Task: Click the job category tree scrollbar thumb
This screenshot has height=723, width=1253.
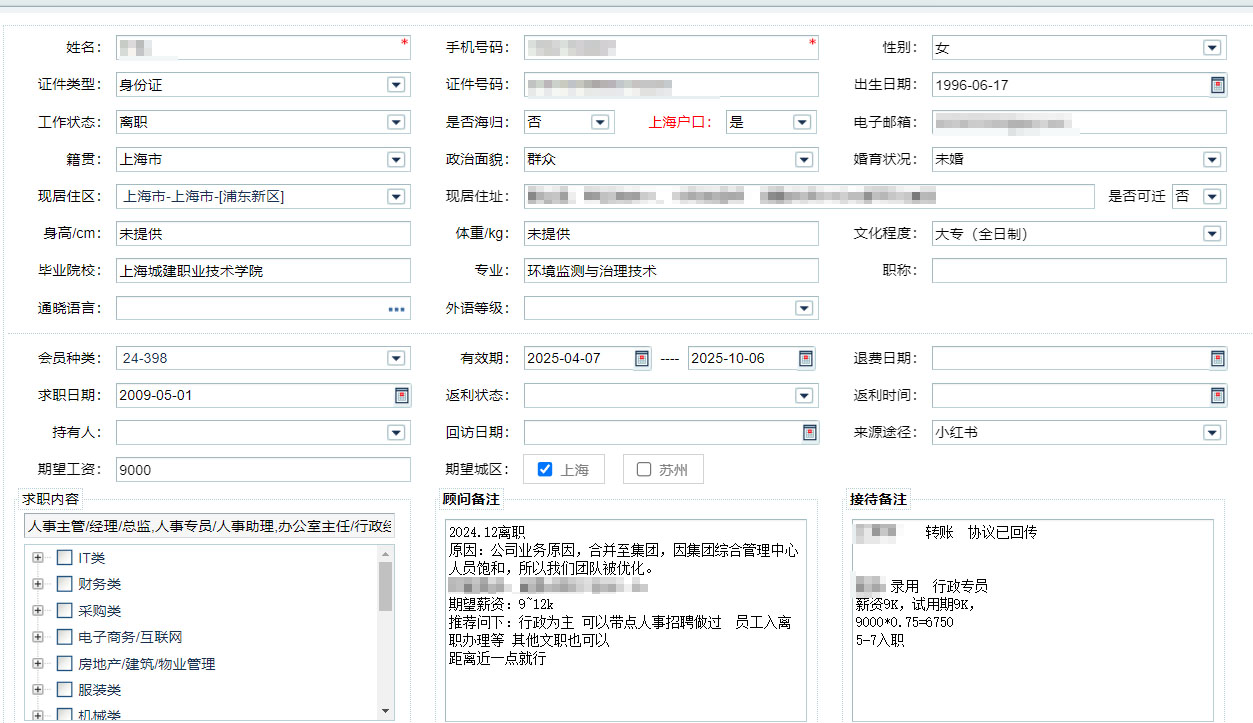Action: (386, 587)
